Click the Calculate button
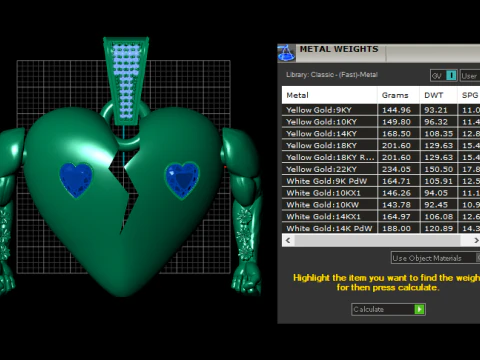This screenshot has height=360, width=480. pos(388,309)
